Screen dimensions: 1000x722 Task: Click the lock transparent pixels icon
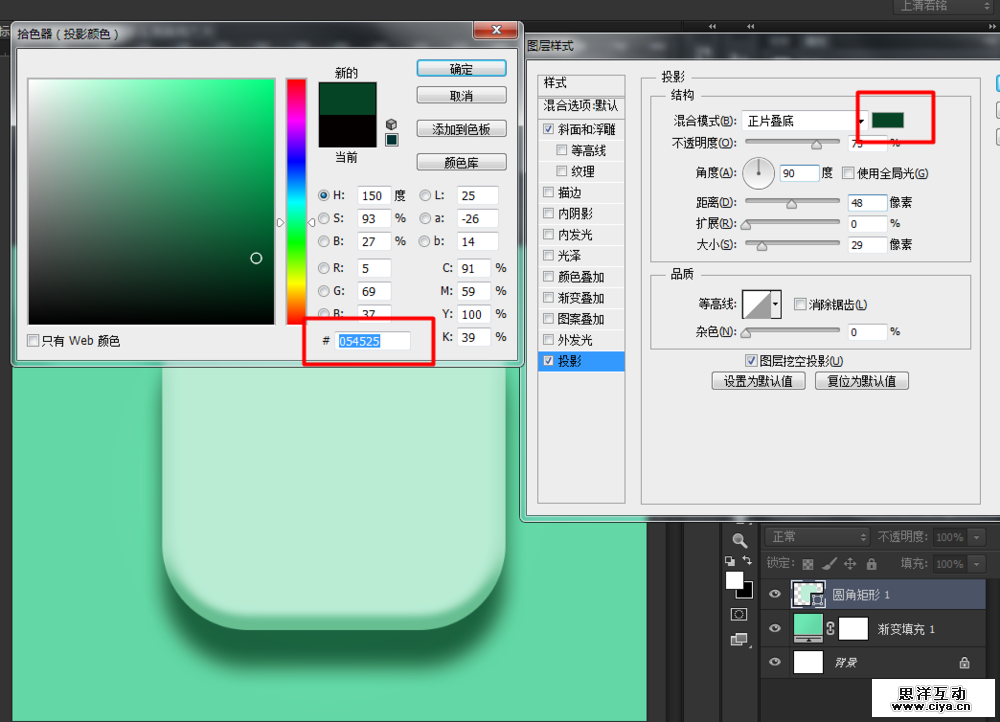click(808, 564)
